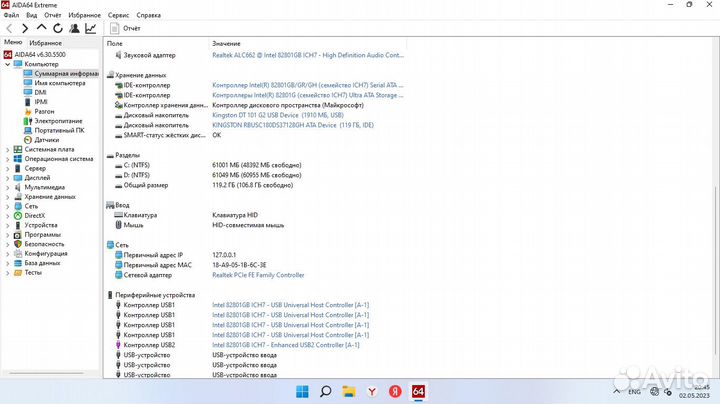The width and height of the screenshot is (720, 404).
Task: Expand the DirectX tree node
Action: click(7, 216)
